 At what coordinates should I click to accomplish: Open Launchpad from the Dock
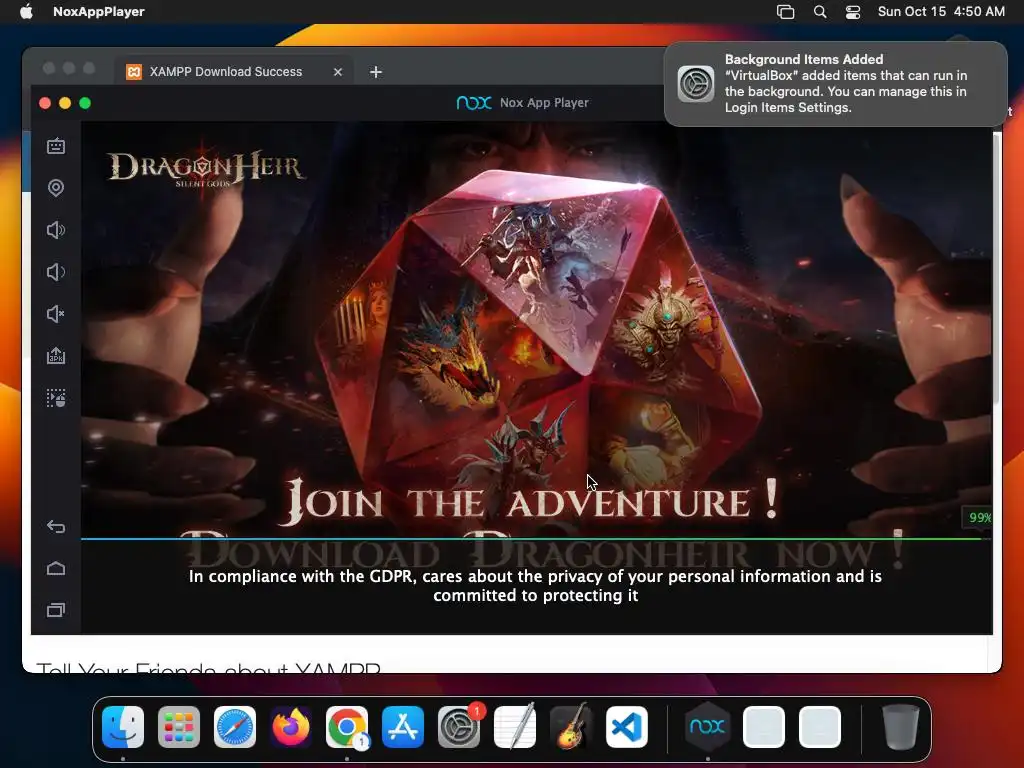(x=179, y=726)
